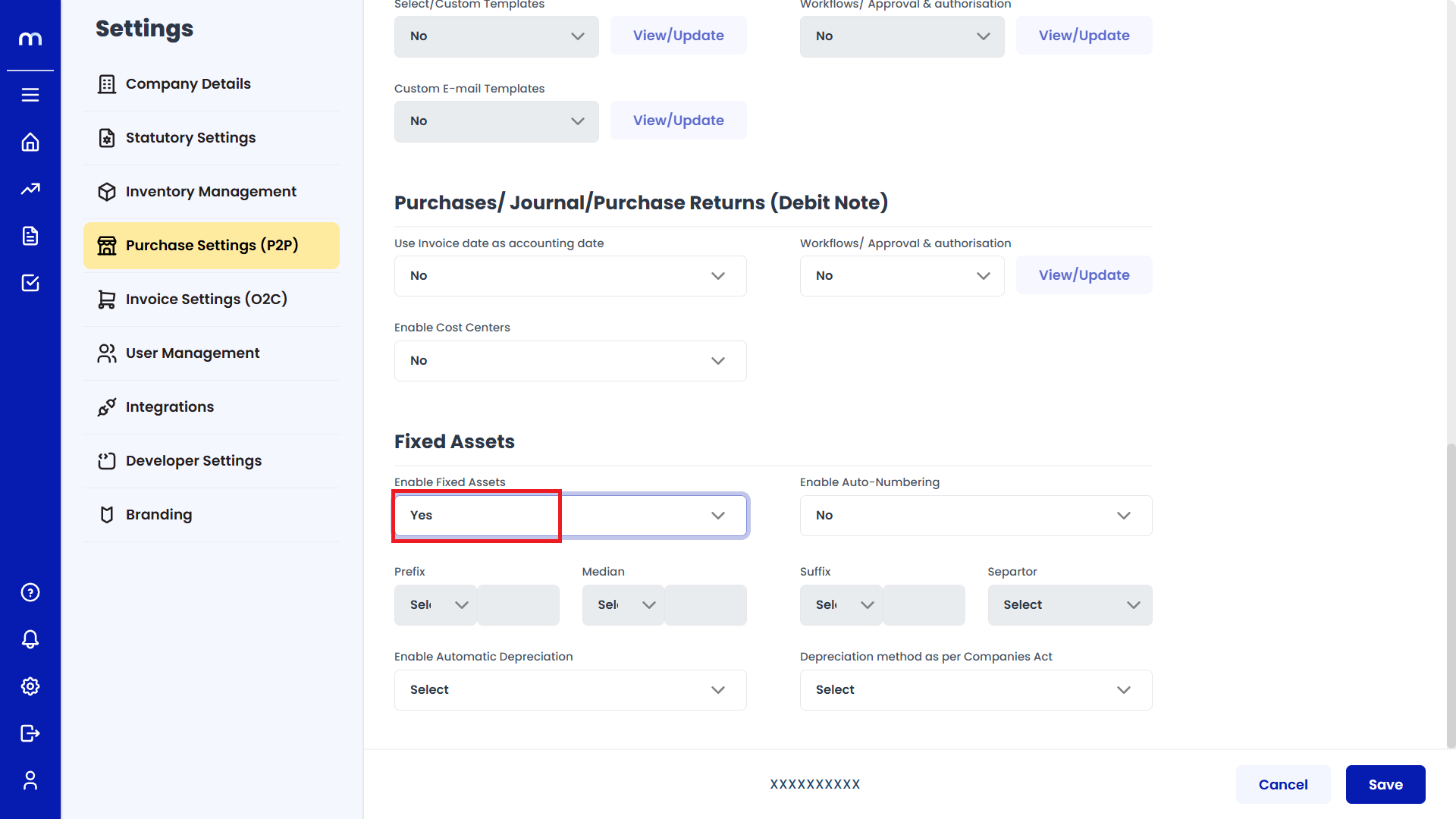This screenshot has height=819, width=1456.
Task: Click the Prefix text input field
Action: [x=519, y=605]
